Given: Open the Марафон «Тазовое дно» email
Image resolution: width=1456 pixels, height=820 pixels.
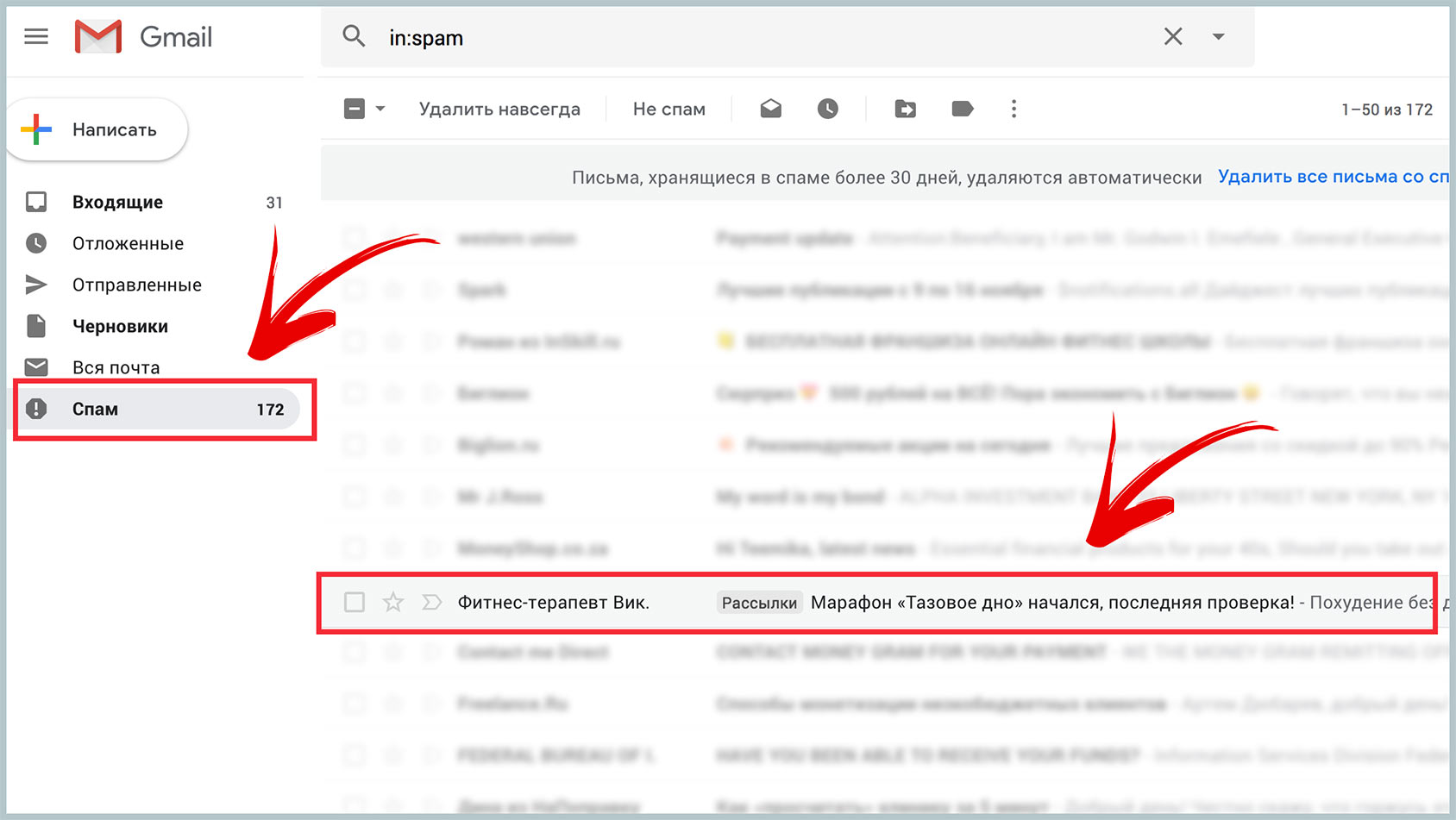Looking at the screenshot, I should tap(1052, 602).
